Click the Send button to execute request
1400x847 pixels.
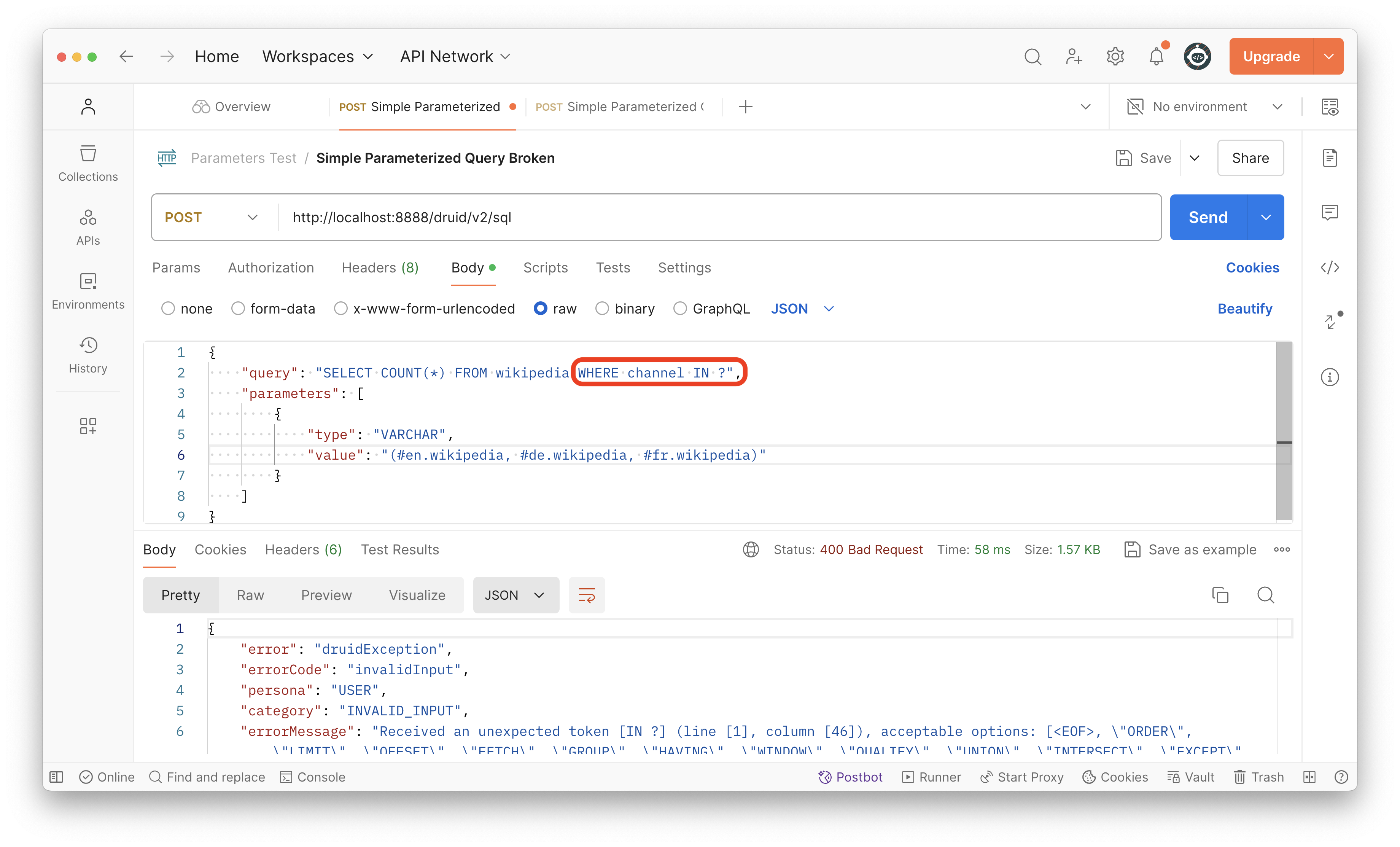click(x=1207, y=217)
